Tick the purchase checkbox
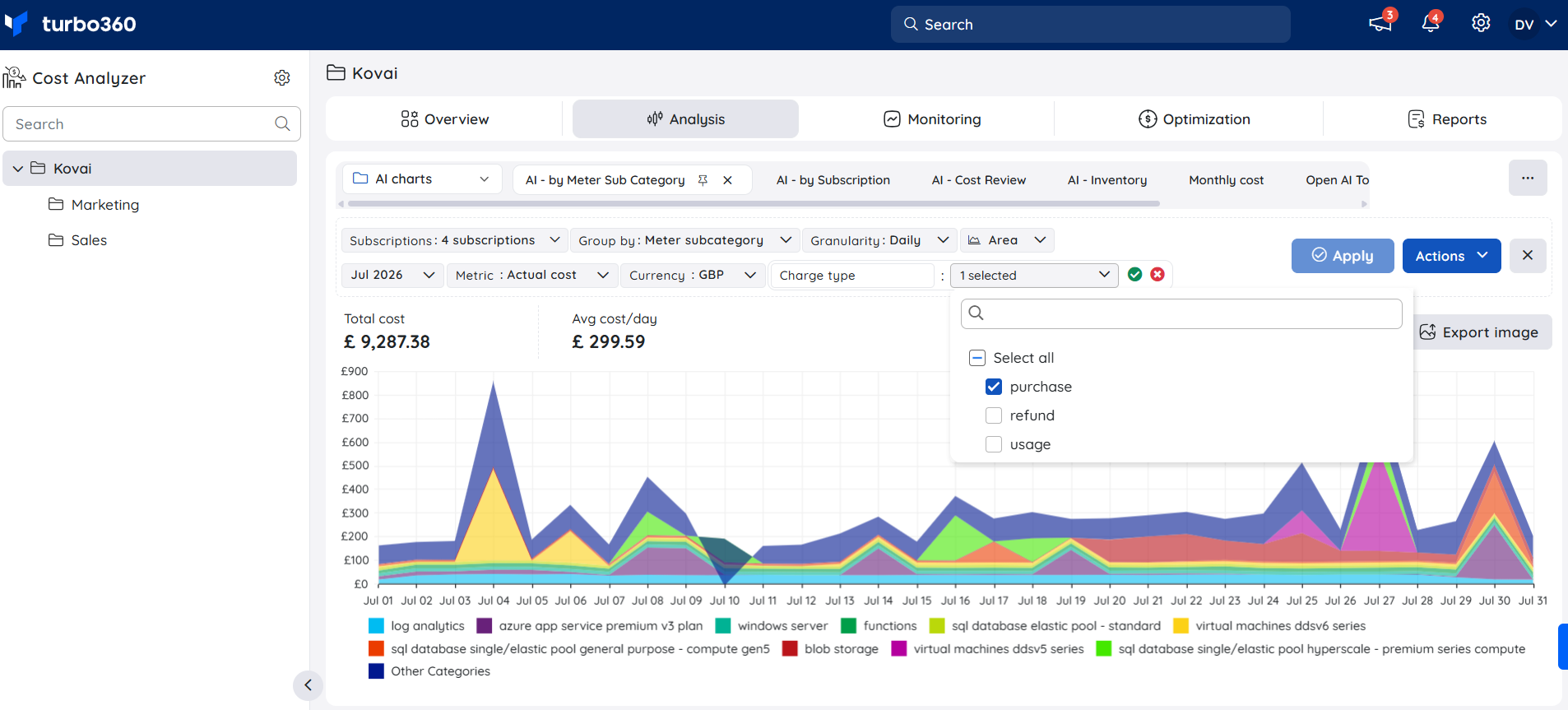The height and width of the screenshot is (710, 1568). (994, 387)
